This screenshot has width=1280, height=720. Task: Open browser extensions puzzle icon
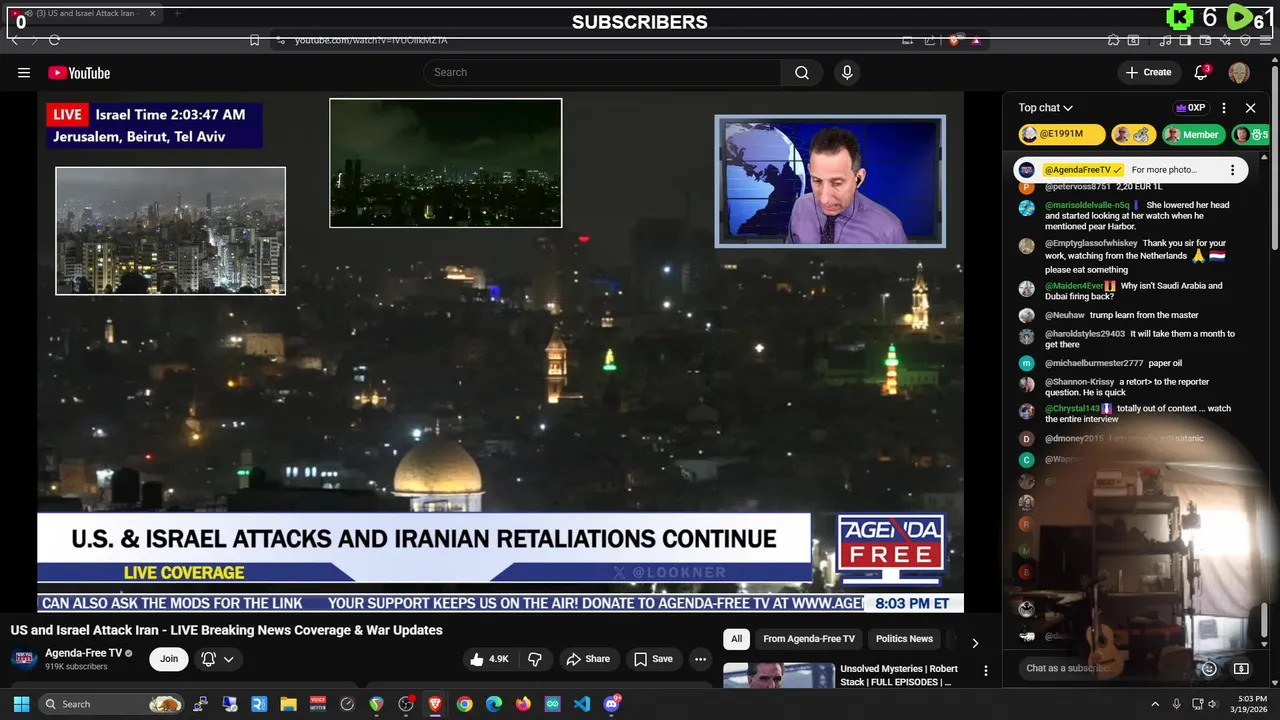click(1113, 40)
